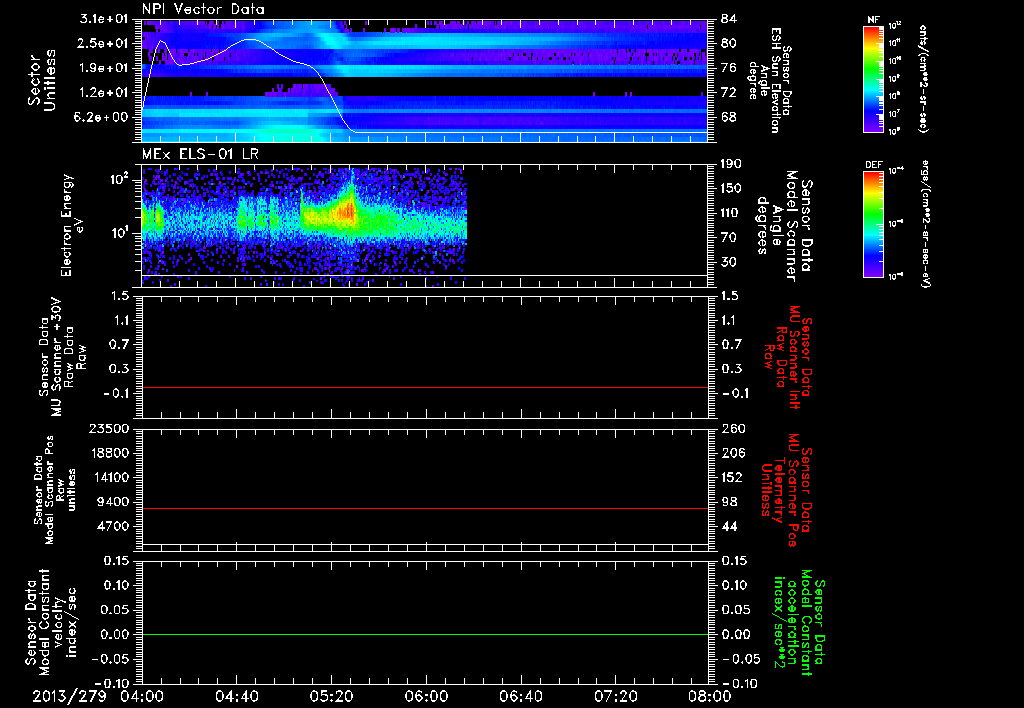
Task: Click the "Model Scanner Angle degrees" axis label
Action: (x=784, y=226)
